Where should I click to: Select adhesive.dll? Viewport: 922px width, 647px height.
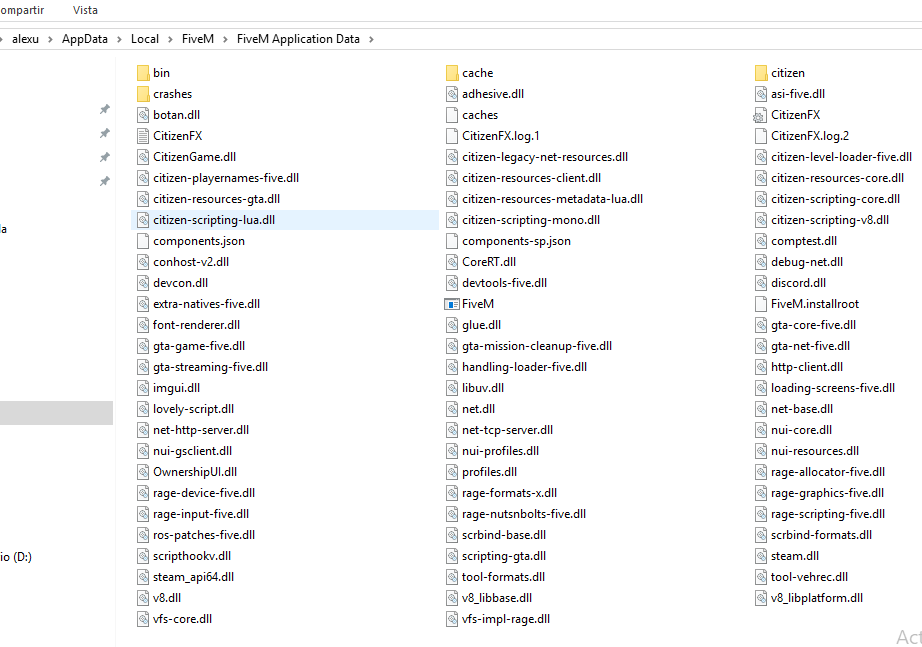click(495, 93)
